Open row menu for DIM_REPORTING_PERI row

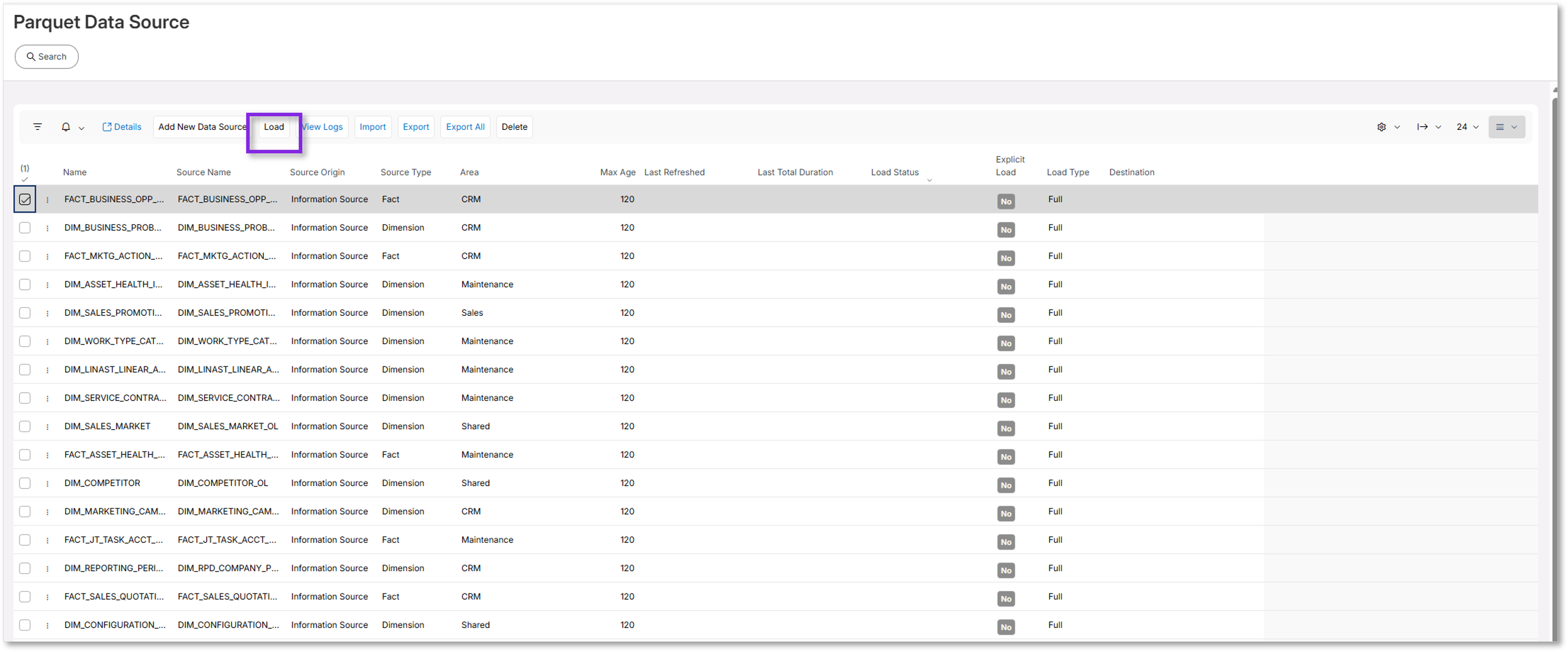click(x=47, y=569)
